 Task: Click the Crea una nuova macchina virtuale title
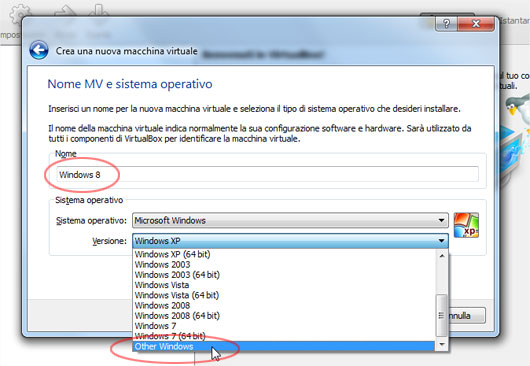(x=126, y=51)
